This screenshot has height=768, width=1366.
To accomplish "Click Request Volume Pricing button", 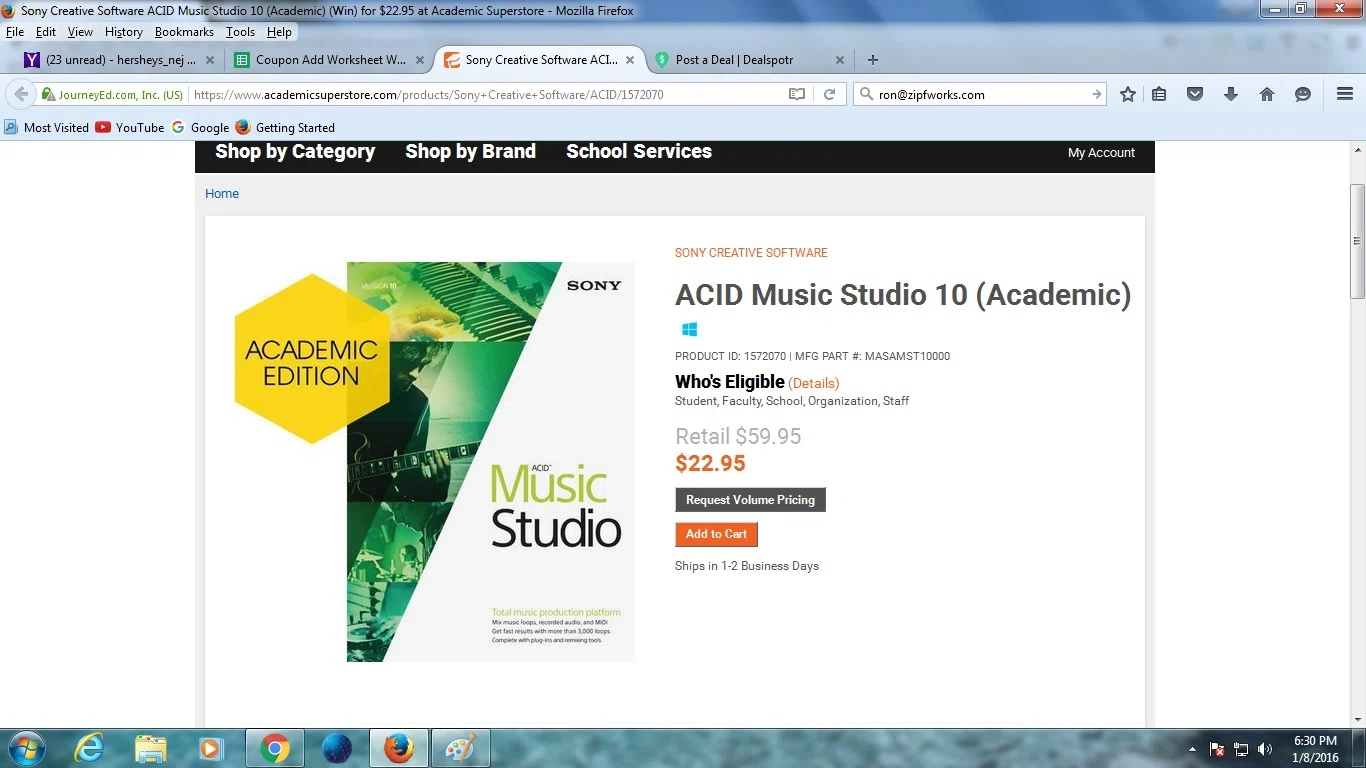I will (750, 500).
